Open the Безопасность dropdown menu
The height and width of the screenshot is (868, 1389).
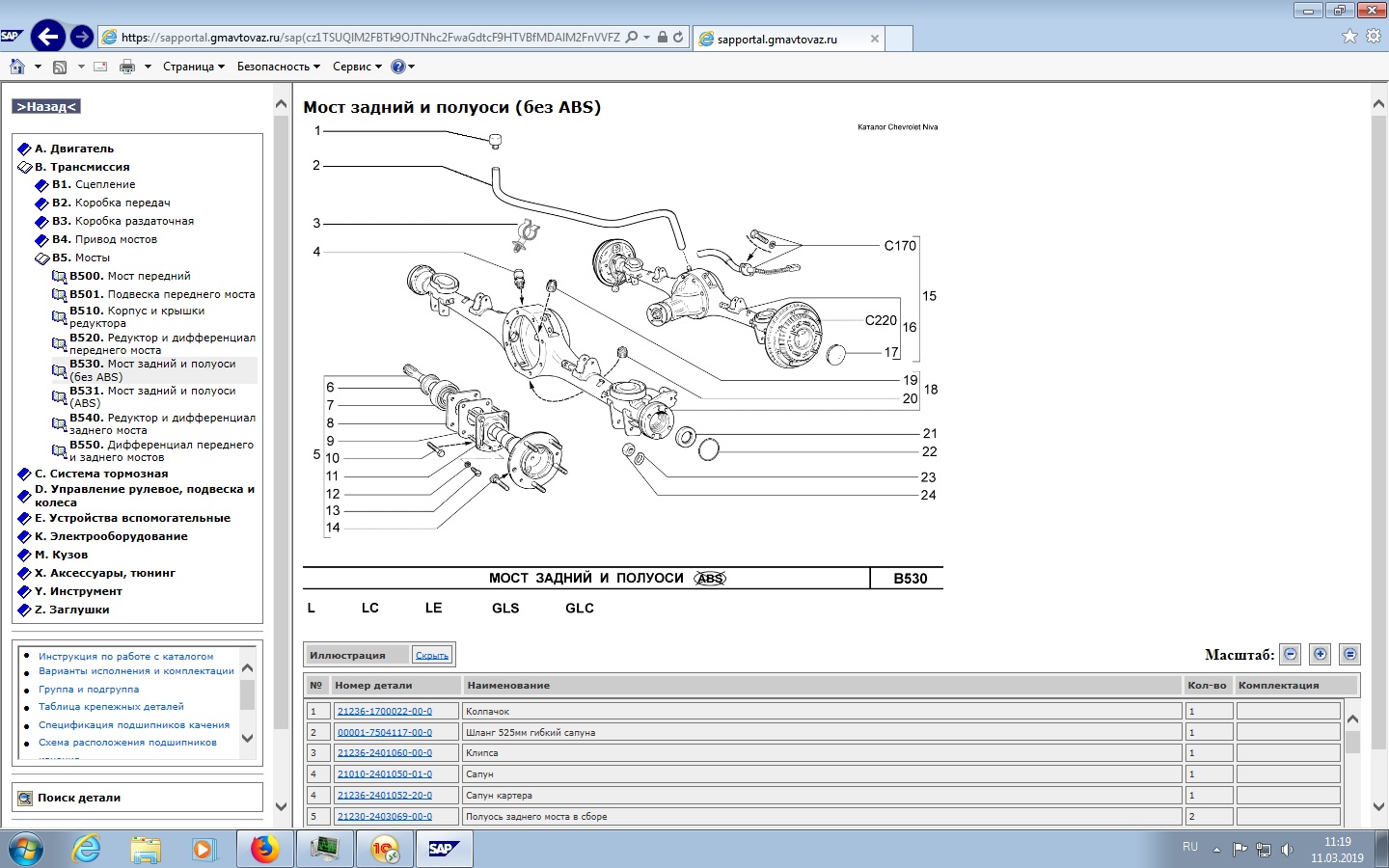(278, 67)
